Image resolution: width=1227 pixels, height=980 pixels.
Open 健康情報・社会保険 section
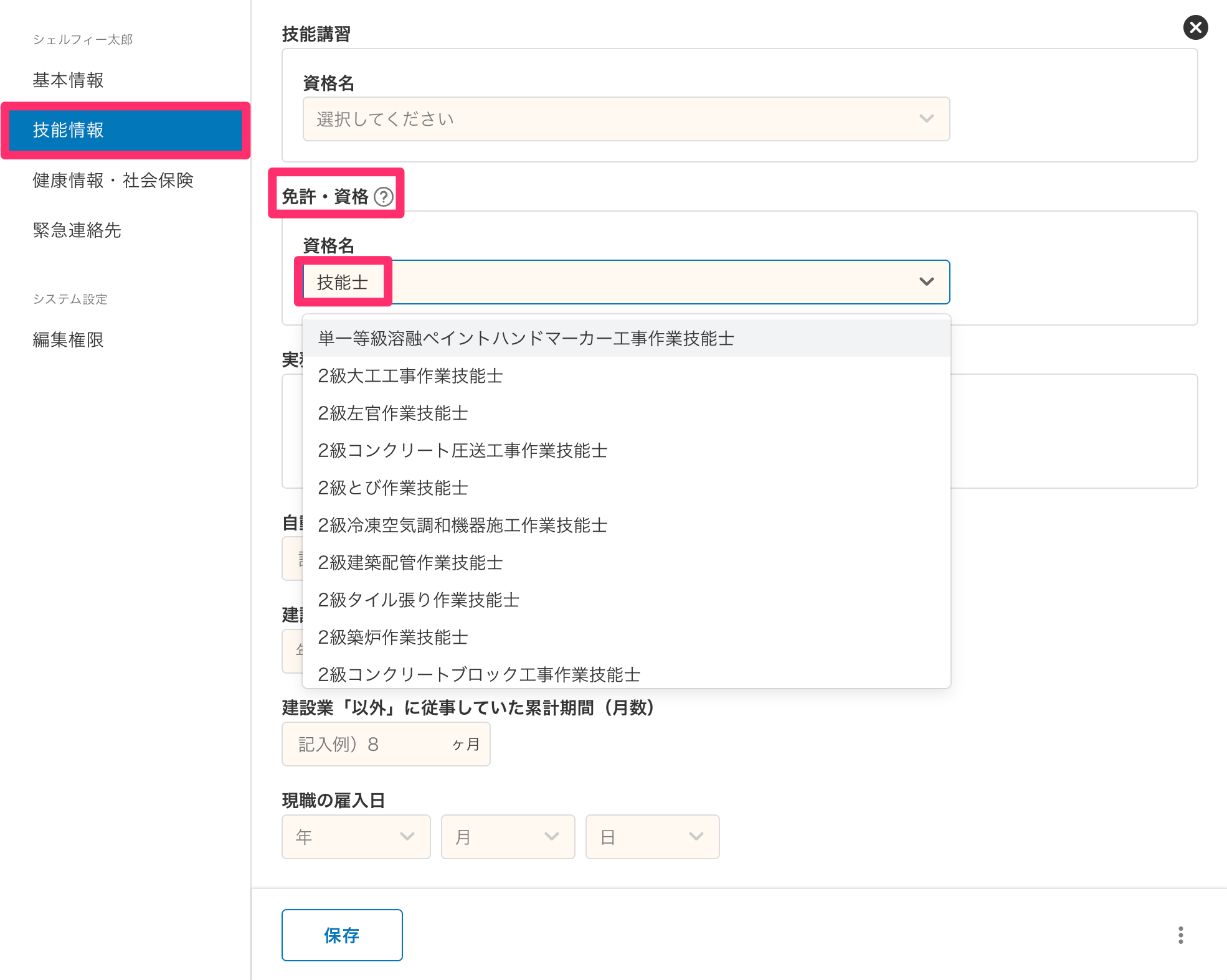click(x=113, y=181)
